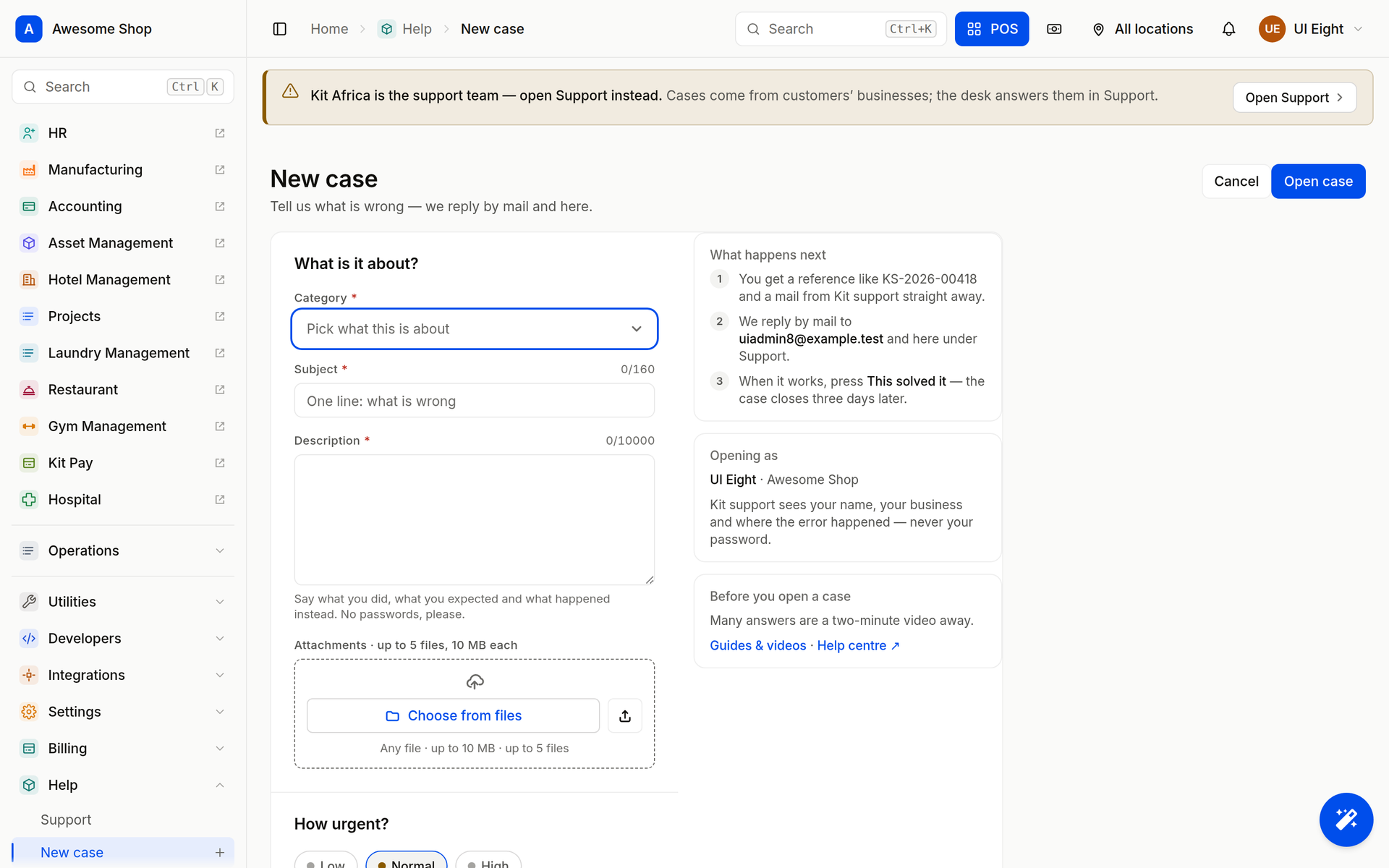Open the magic wand assistant button
The image size is (1389, 868).
coord(1346,820)
